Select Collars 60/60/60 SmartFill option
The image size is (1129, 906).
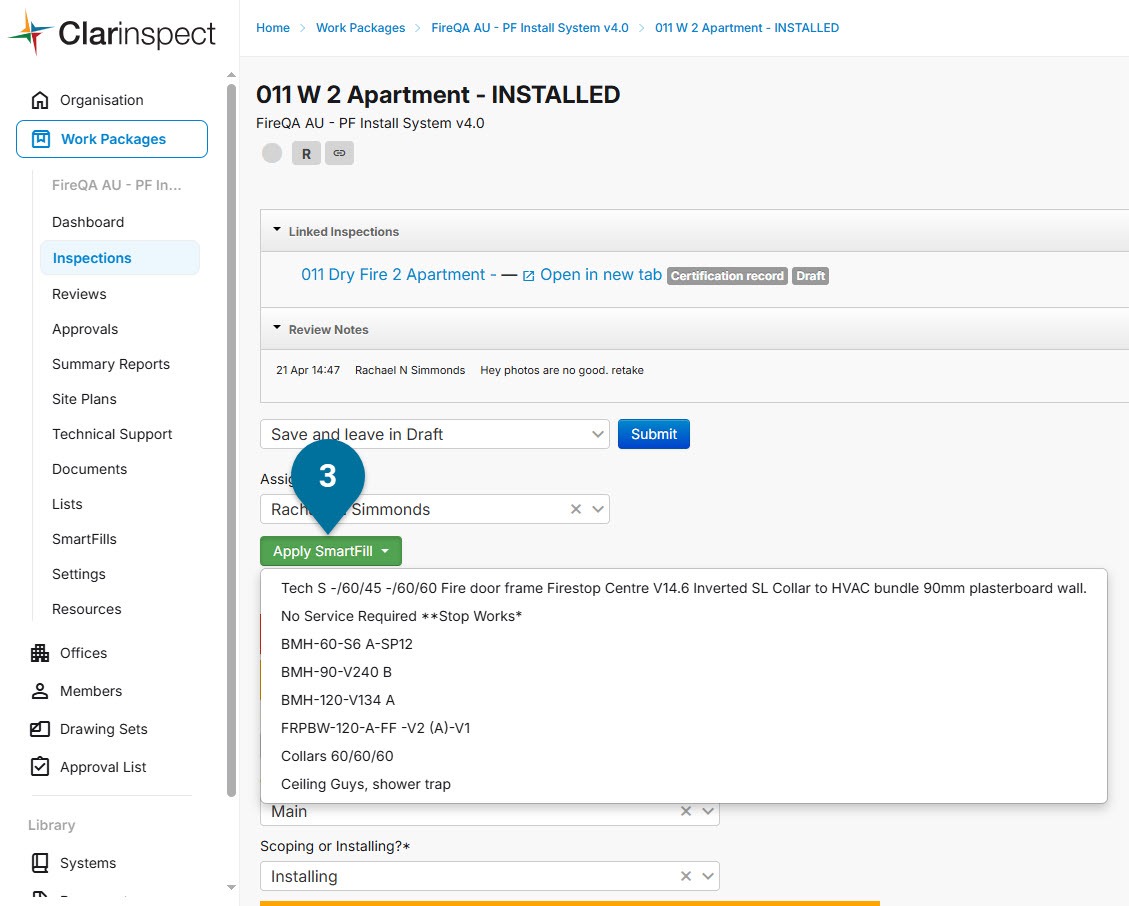683,757
